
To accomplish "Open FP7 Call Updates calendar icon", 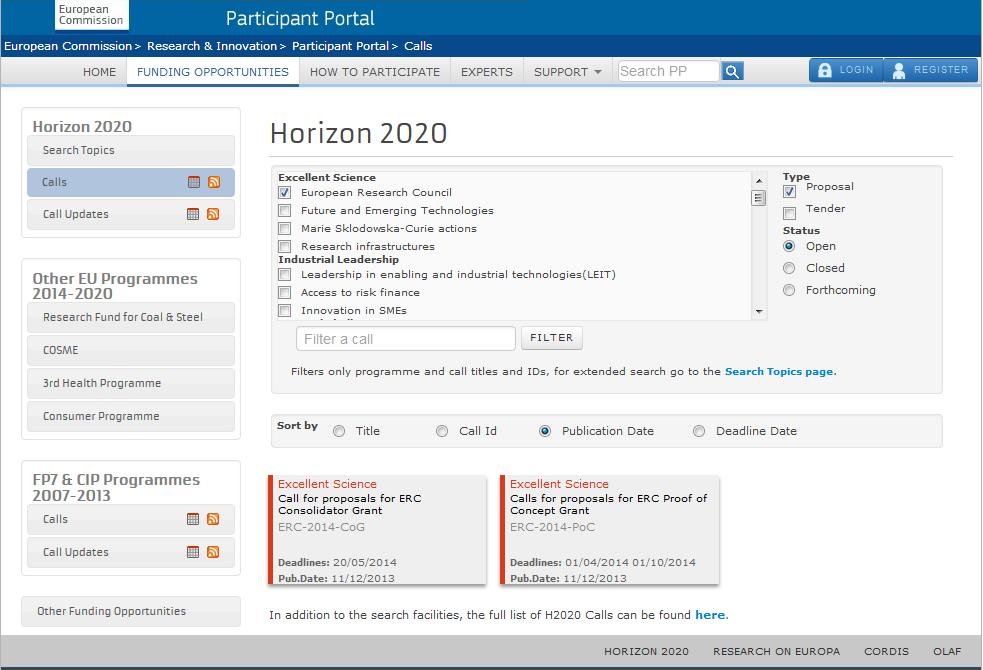I will [x=193, y=552].
